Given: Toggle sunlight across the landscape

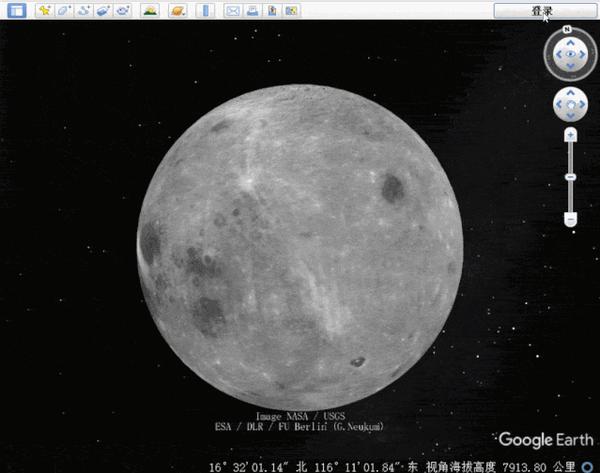Looking at the screenshot, I should click(x=150, y=11).
